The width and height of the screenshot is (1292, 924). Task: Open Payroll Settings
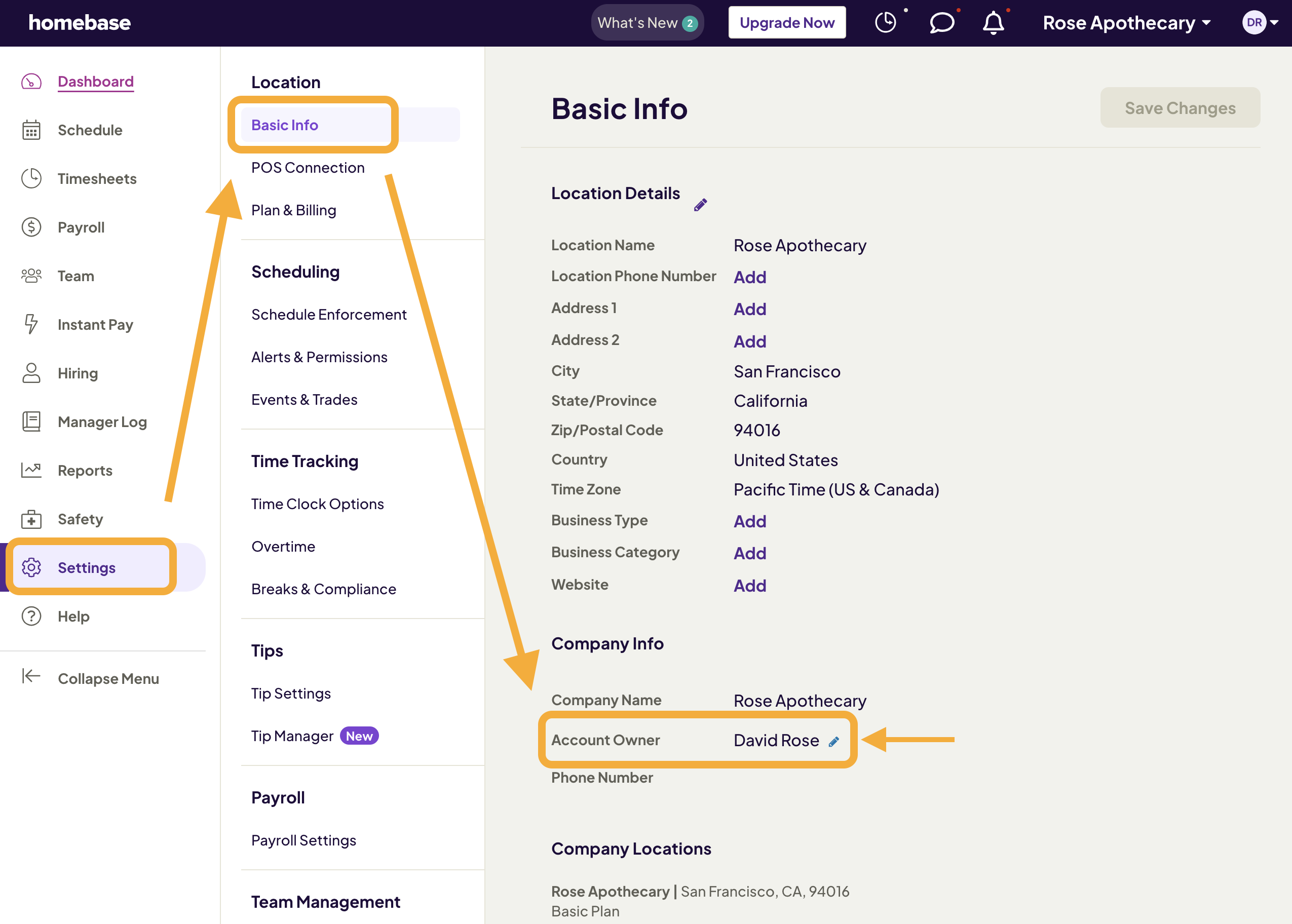pyautogui.click(x=303, y=840)
